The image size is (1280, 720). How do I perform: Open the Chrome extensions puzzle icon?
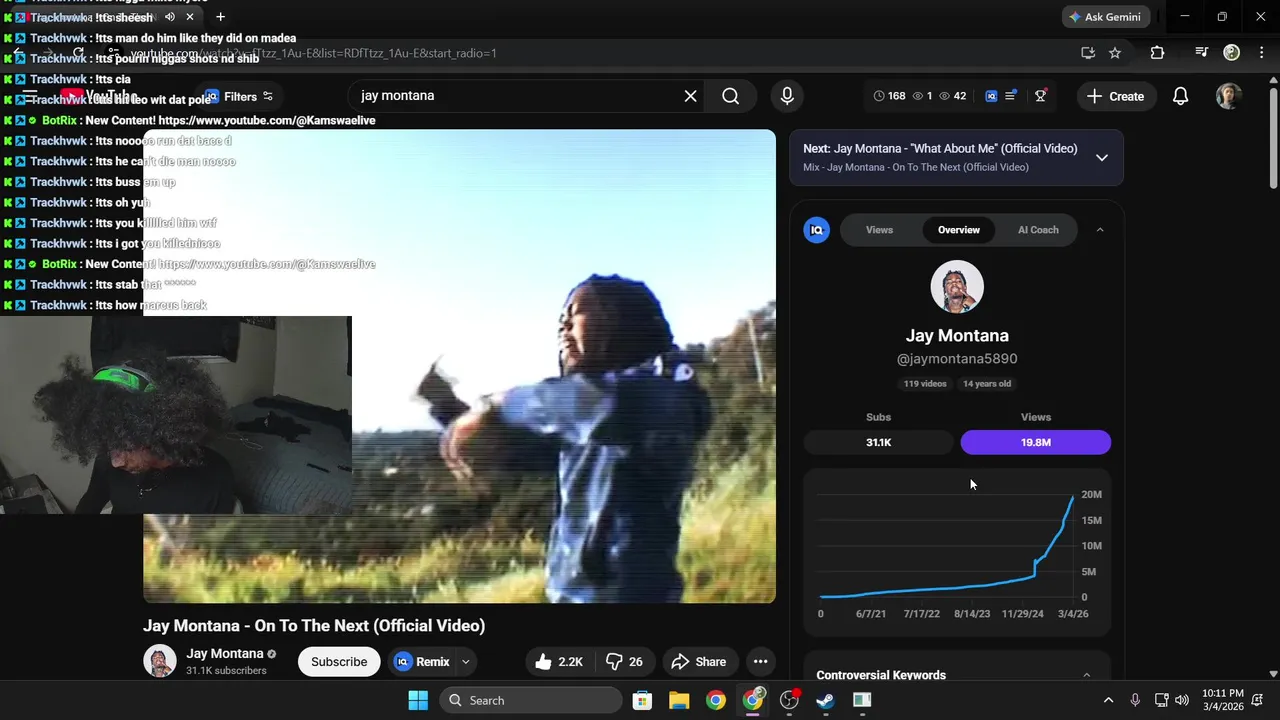(x=1157, y=53)
